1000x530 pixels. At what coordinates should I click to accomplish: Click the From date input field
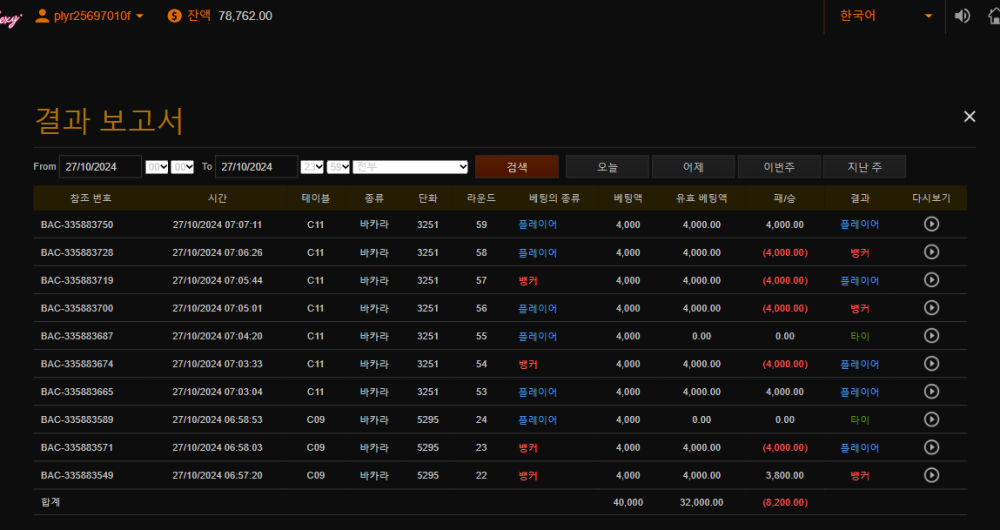tap(100, 167)
